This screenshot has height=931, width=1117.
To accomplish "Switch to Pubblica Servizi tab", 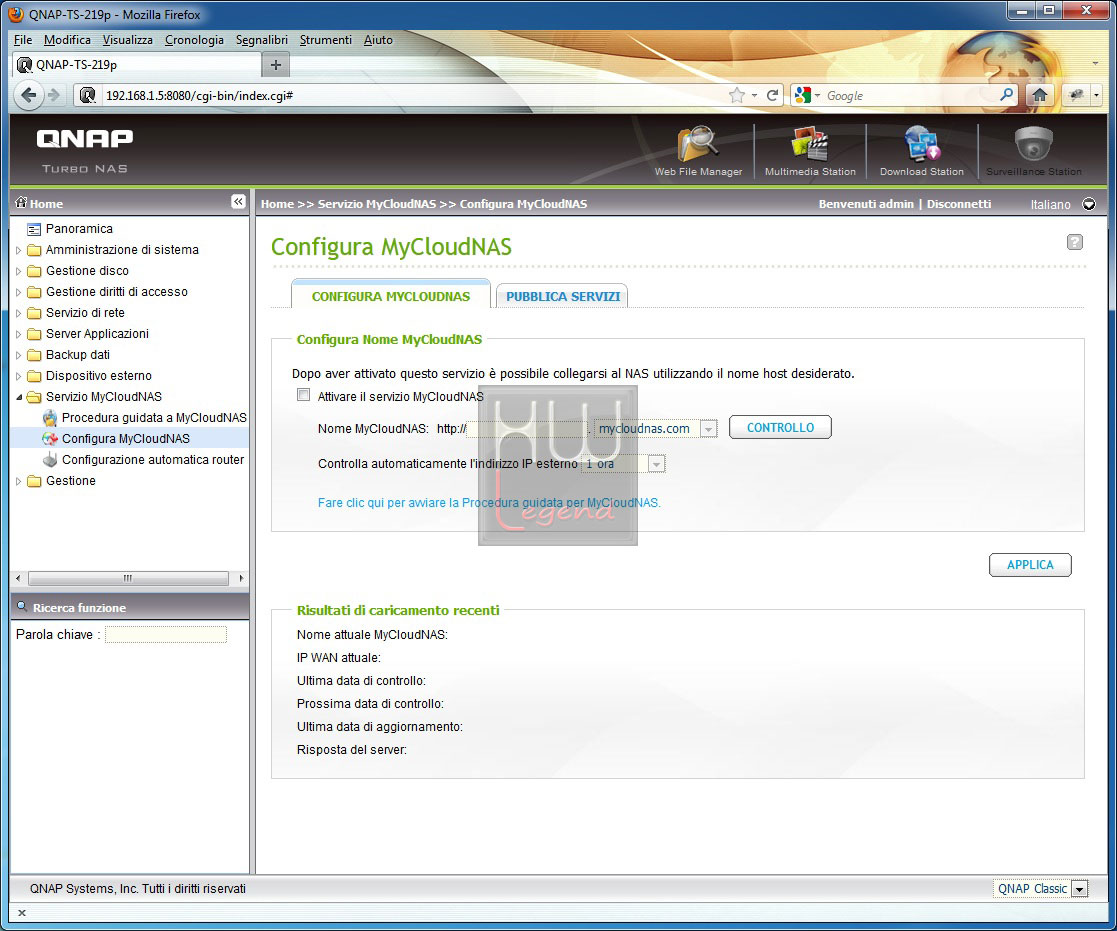I will click(563, 296).
